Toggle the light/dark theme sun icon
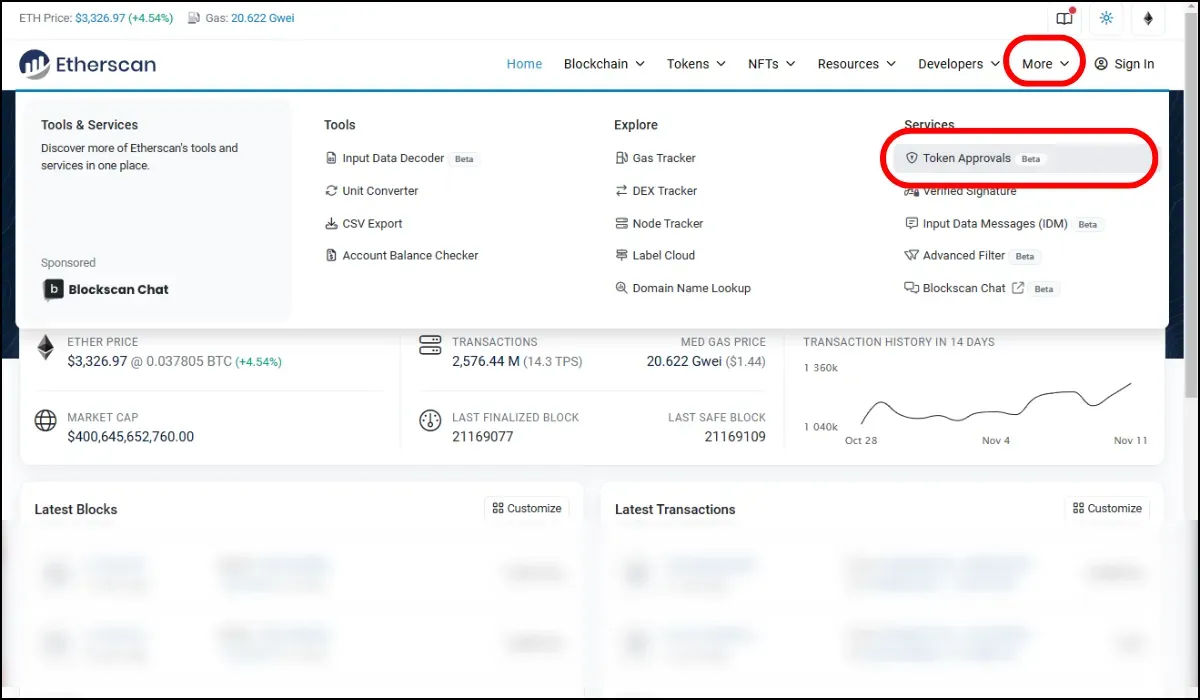This screenshot has width=1200, height=700. click(x=1106, y=18)
